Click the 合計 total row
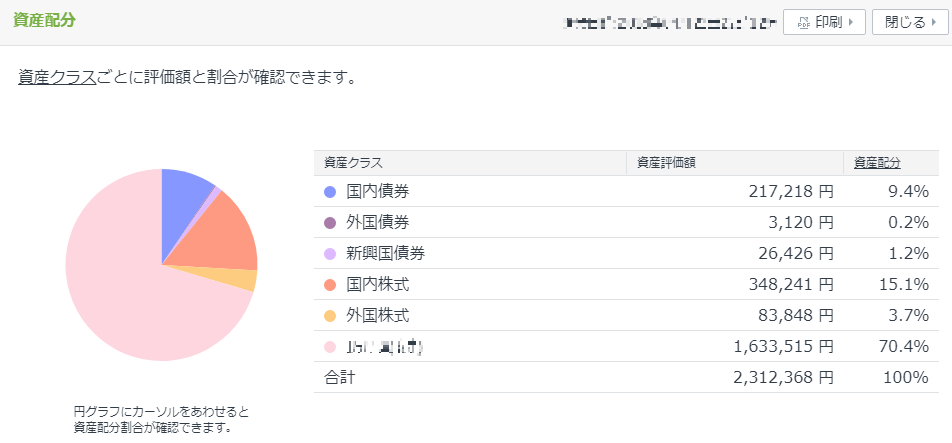The width and height of the screenshot is (952, 443). 626,377
